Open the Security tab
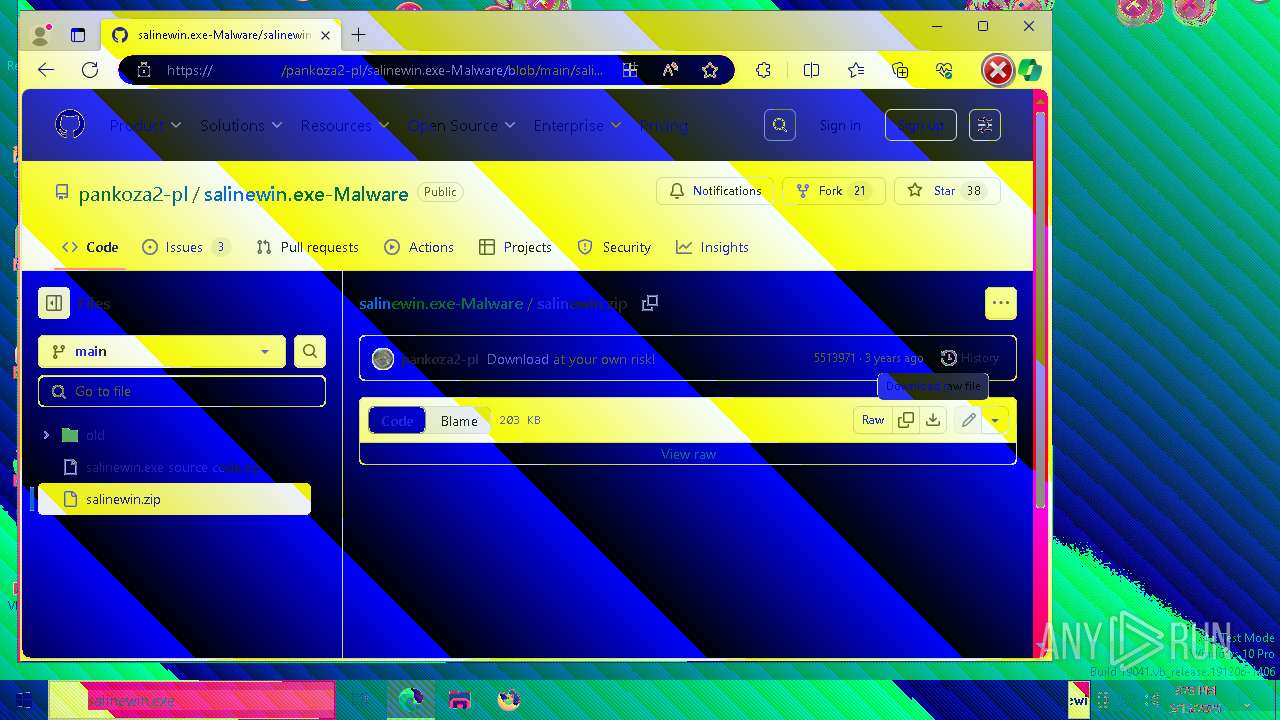The width and height of the screenshot is (1280, 720). 614,247
